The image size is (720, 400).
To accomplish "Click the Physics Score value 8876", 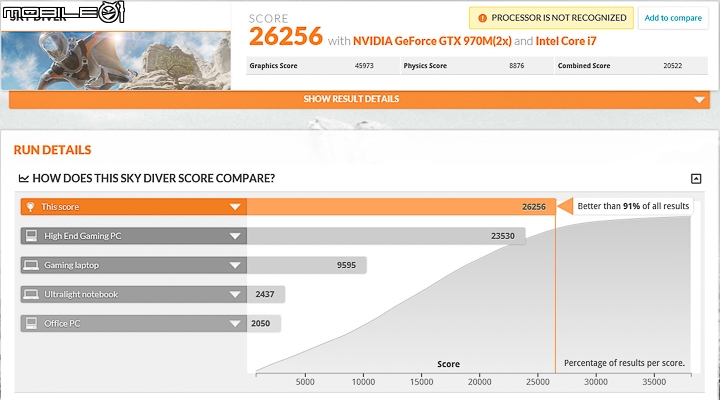I will (517, 66).
